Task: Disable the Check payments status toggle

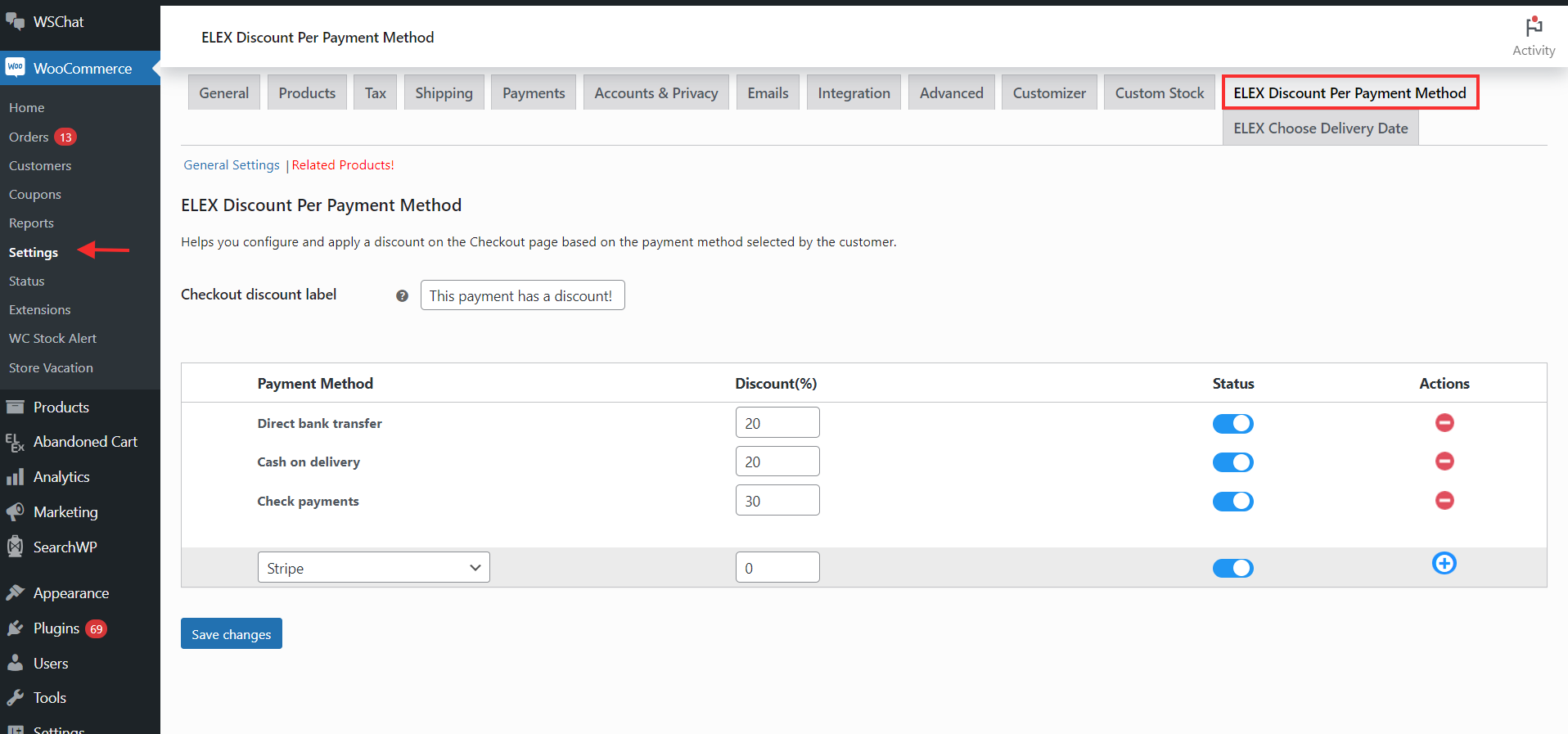Action: pyautogui.click(x=1233, y=502)
